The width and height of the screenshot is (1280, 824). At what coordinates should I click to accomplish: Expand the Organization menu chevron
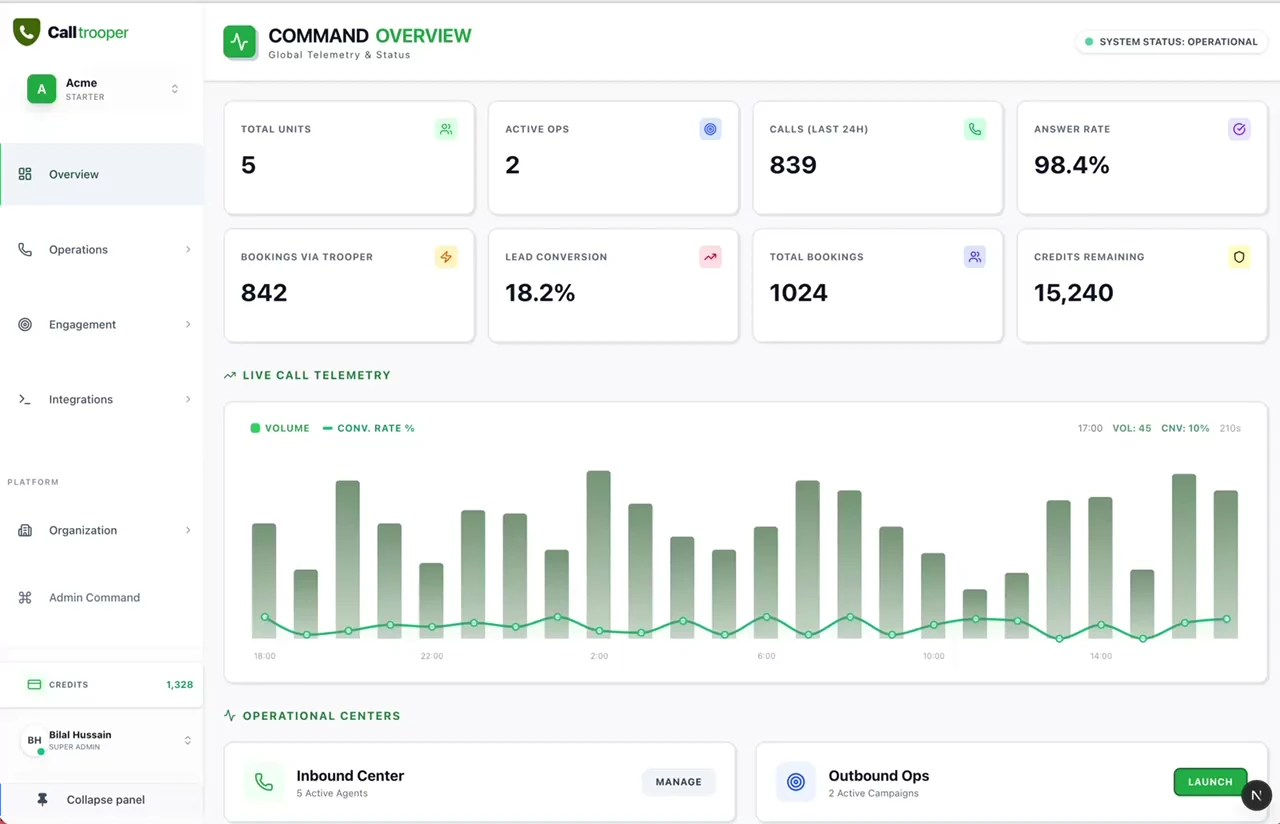click(x=188, y=530)
